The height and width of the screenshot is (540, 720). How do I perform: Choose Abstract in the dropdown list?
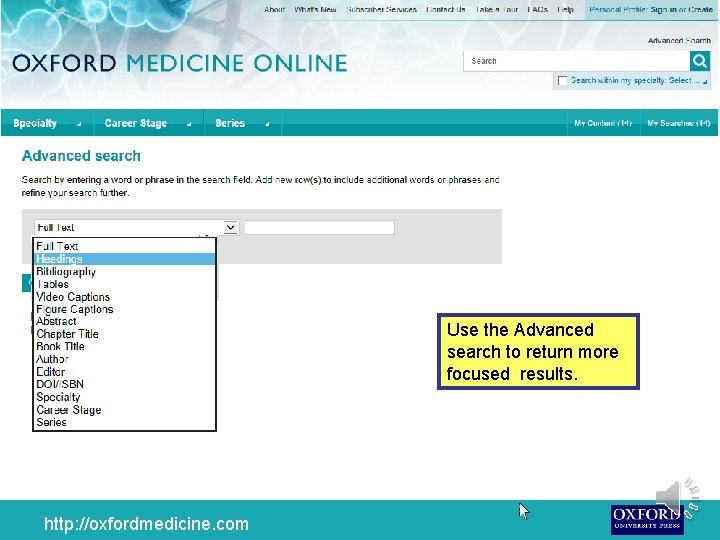[124, 321]
